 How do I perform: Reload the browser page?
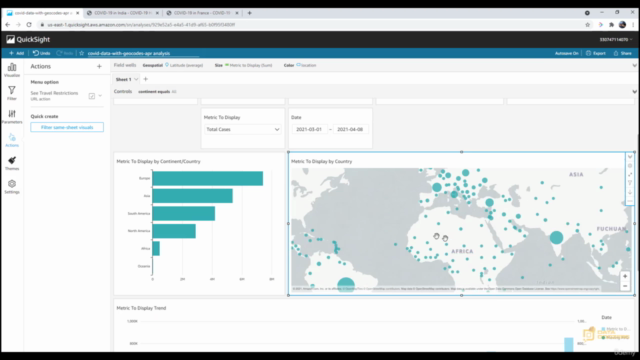(29, 24)
